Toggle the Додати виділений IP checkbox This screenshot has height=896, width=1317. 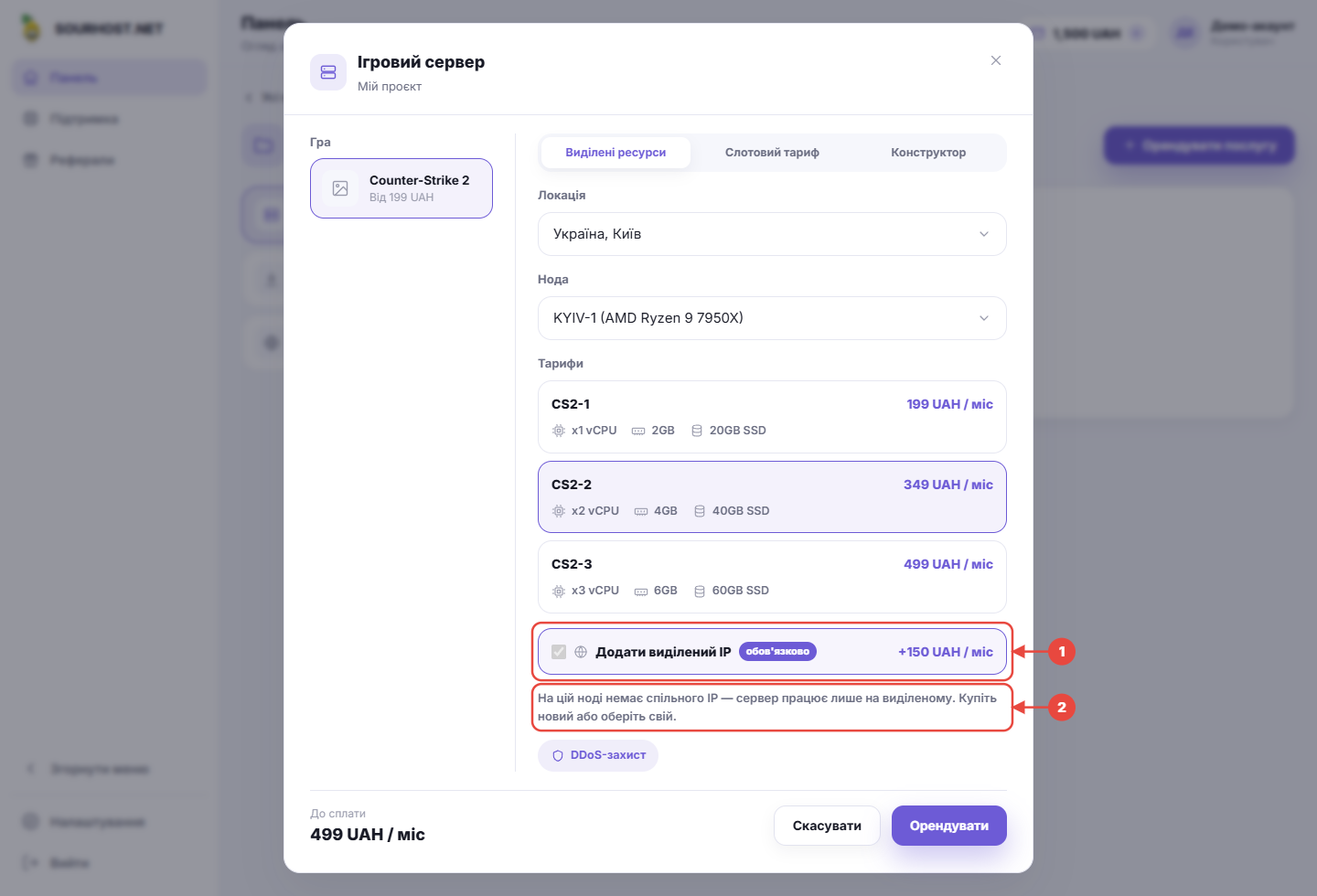[x=559, y=652]
